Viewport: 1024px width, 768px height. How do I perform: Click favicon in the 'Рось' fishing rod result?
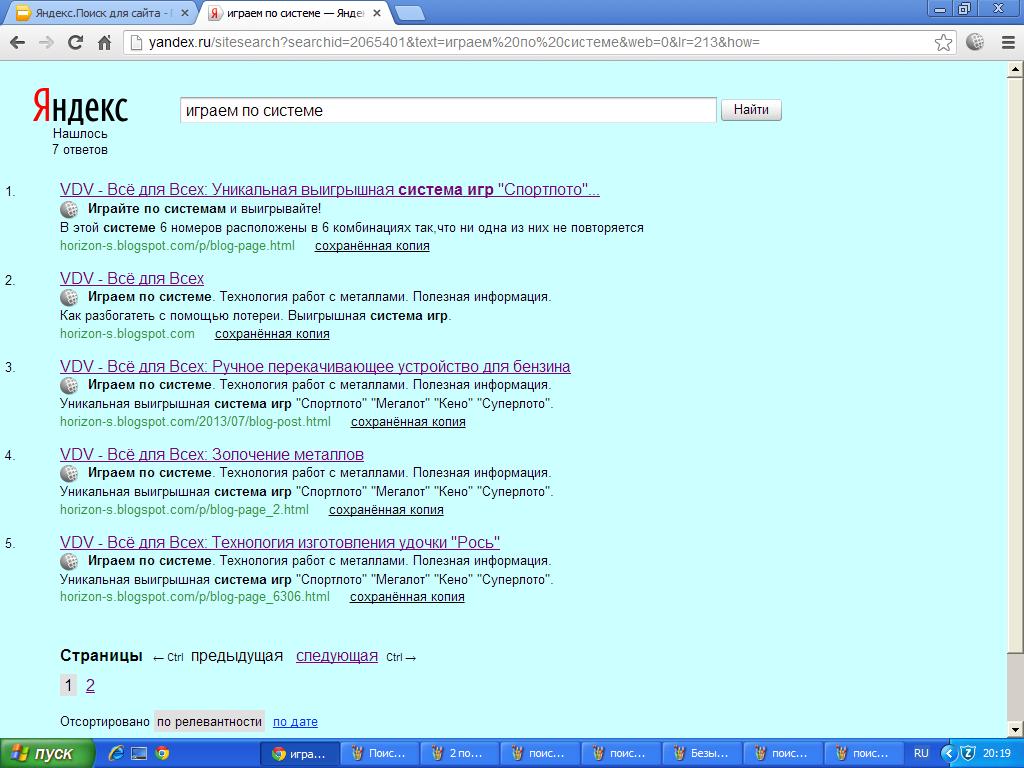coord(69,562)
